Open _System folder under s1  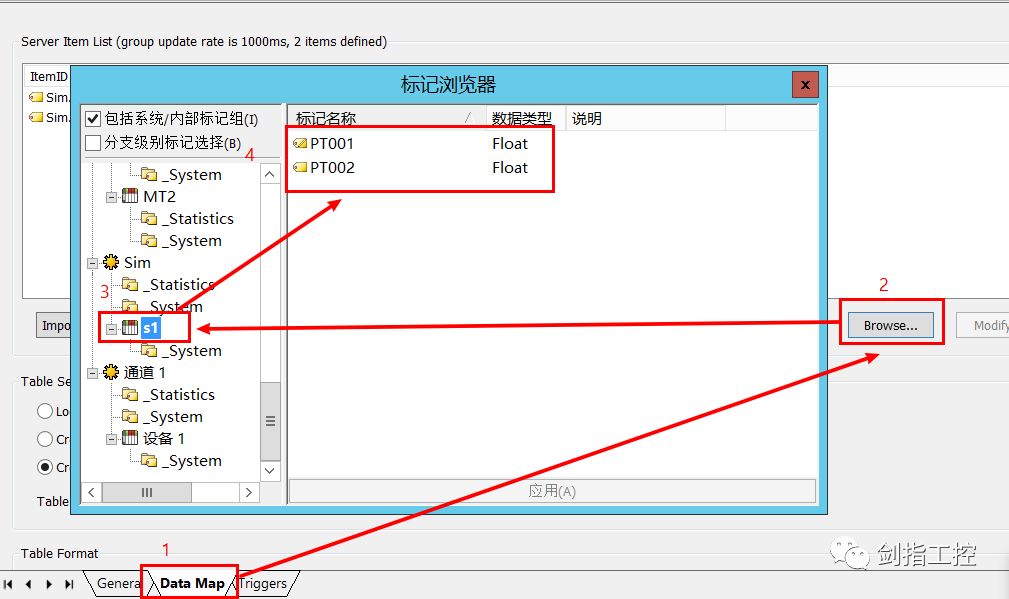[x=149, y=351]
